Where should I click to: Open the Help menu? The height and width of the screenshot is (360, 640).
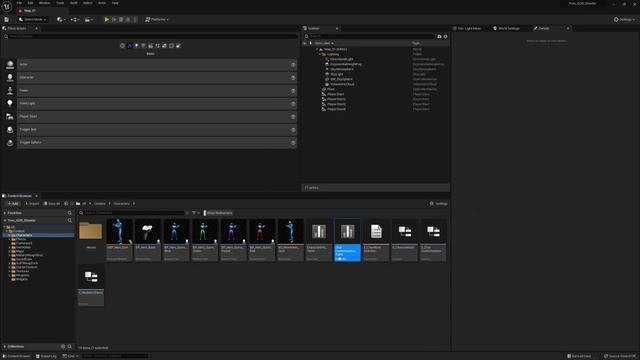(x=115, y=3)
